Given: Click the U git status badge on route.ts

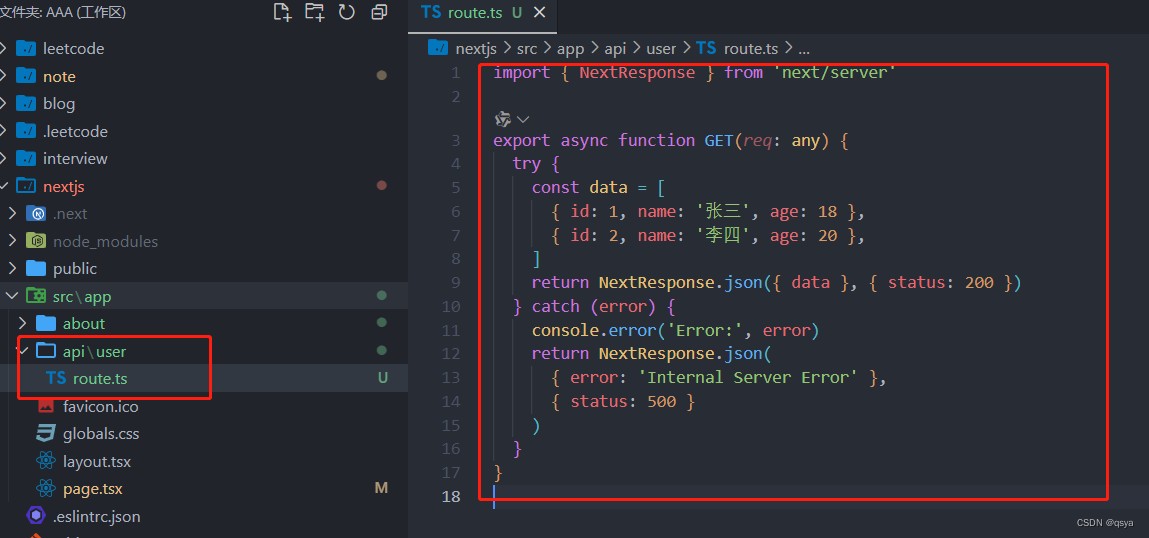Looking at the screenshot, I should pos(382,378).
